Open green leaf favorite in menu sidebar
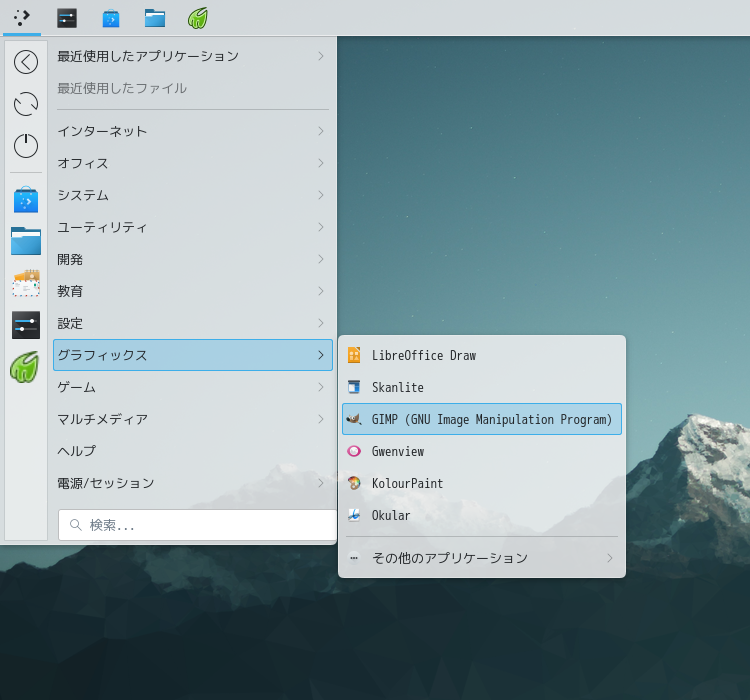The width and height of the screenshot is (750, 700). coord(24,367)
